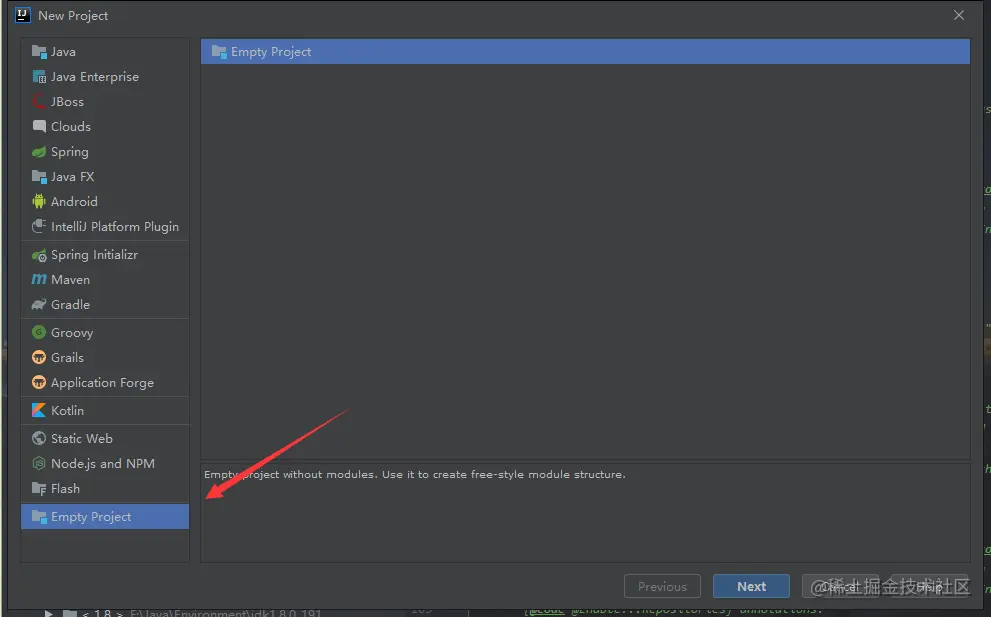Screen dimensions: 991x617
Task: Pick Java FX label text
Action: (73, 177)
